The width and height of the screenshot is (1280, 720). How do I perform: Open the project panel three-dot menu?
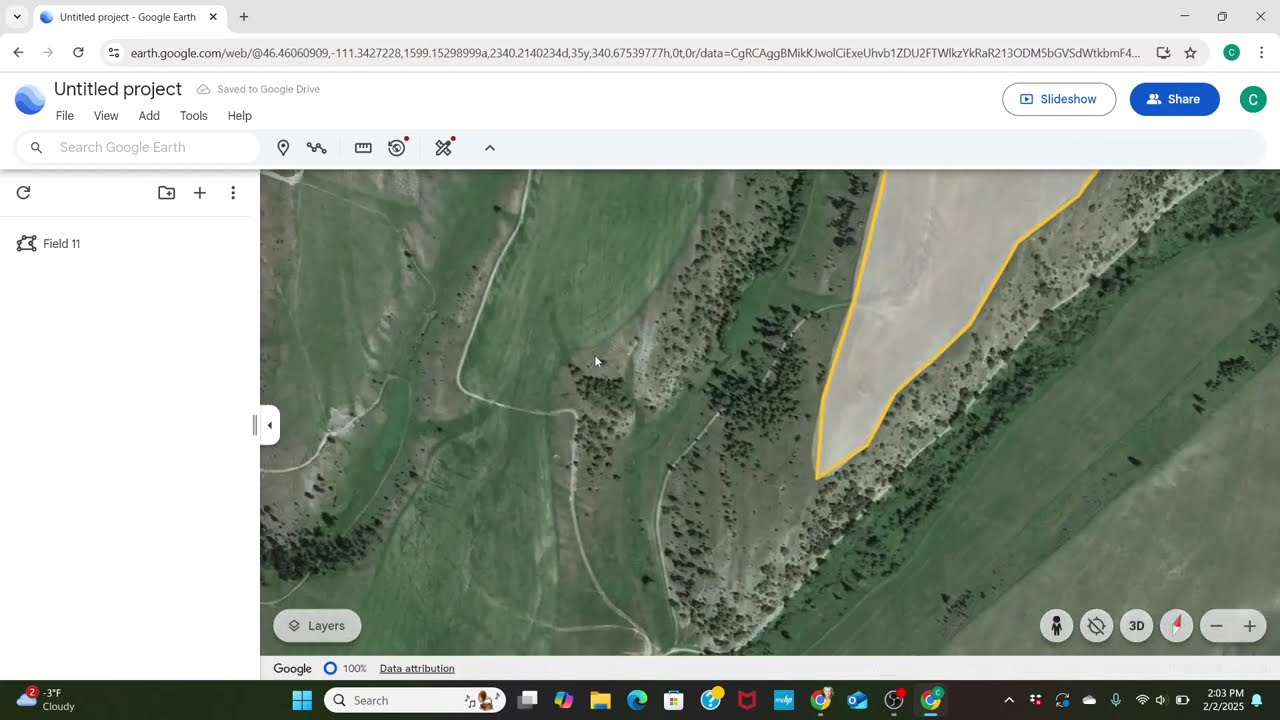coord(233,193)
